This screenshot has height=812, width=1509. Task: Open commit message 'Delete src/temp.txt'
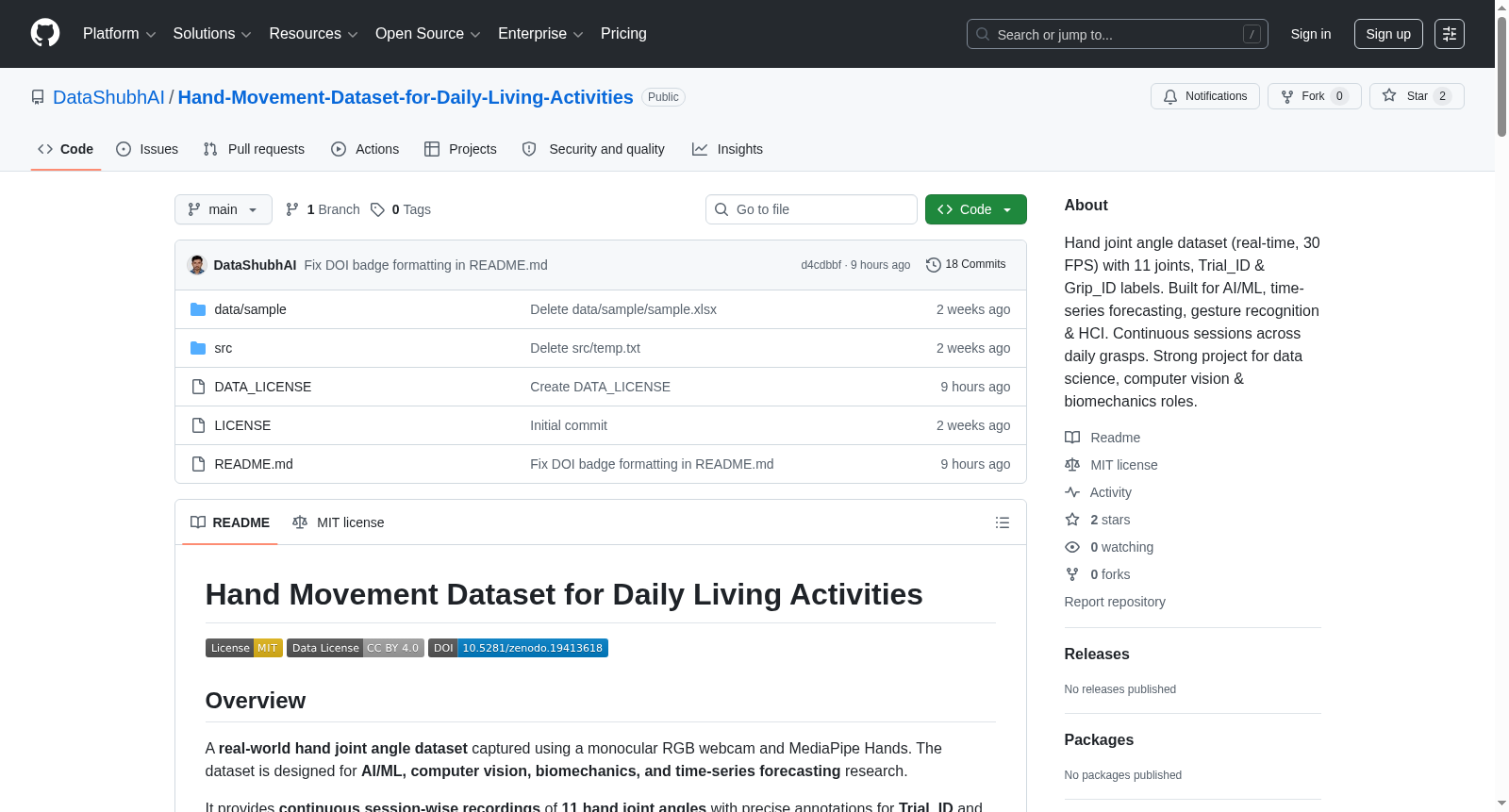585,348
